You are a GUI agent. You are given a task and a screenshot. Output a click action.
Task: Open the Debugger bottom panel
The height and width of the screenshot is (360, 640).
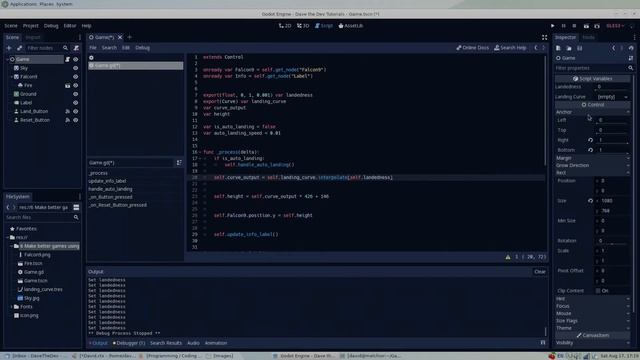[x=129, y=343]
